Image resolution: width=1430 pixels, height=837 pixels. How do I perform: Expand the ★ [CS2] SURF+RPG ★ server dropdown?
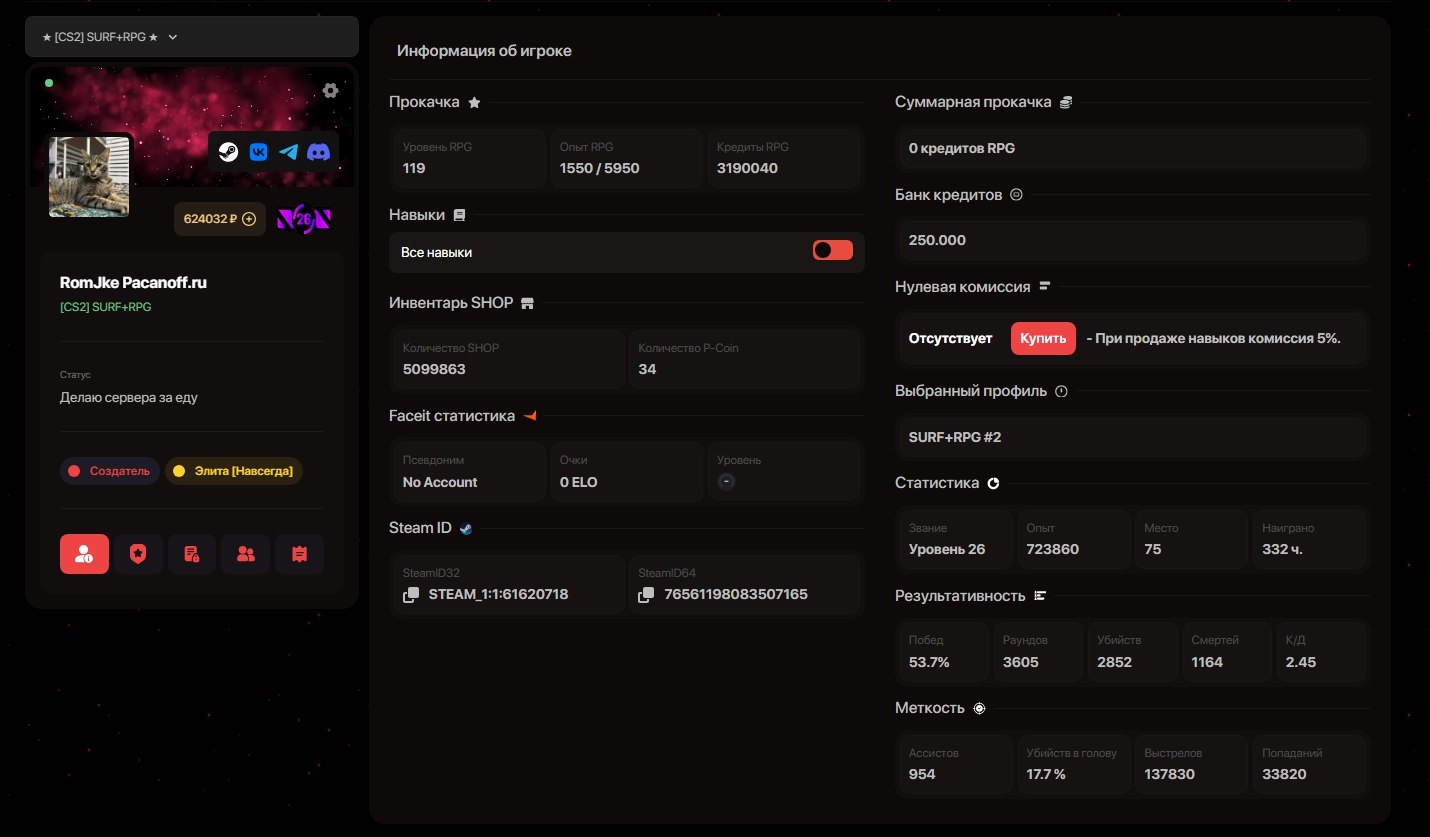pos(191,37)
